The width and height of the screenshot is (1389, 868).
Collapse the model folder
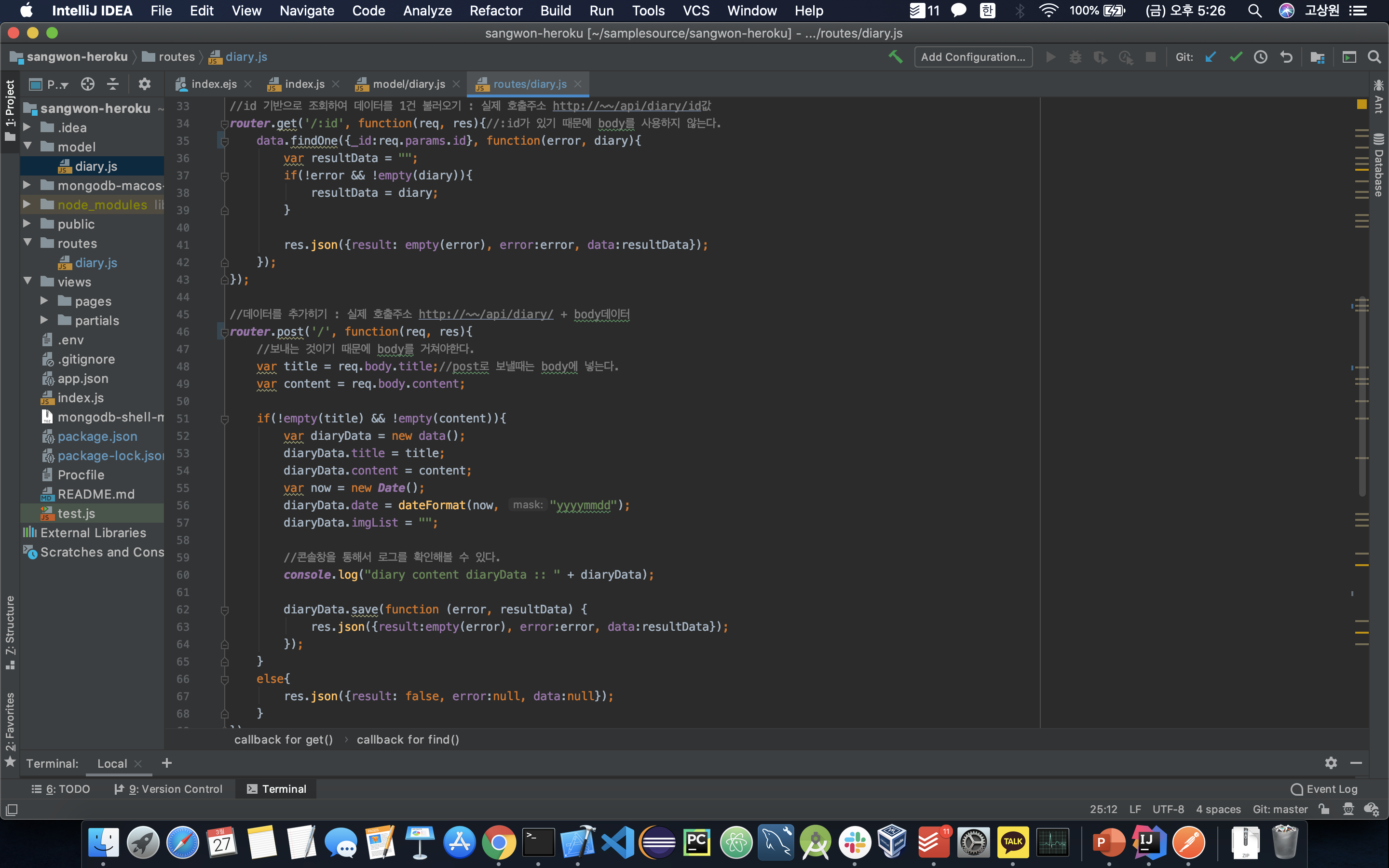click(x=27, y=147)
